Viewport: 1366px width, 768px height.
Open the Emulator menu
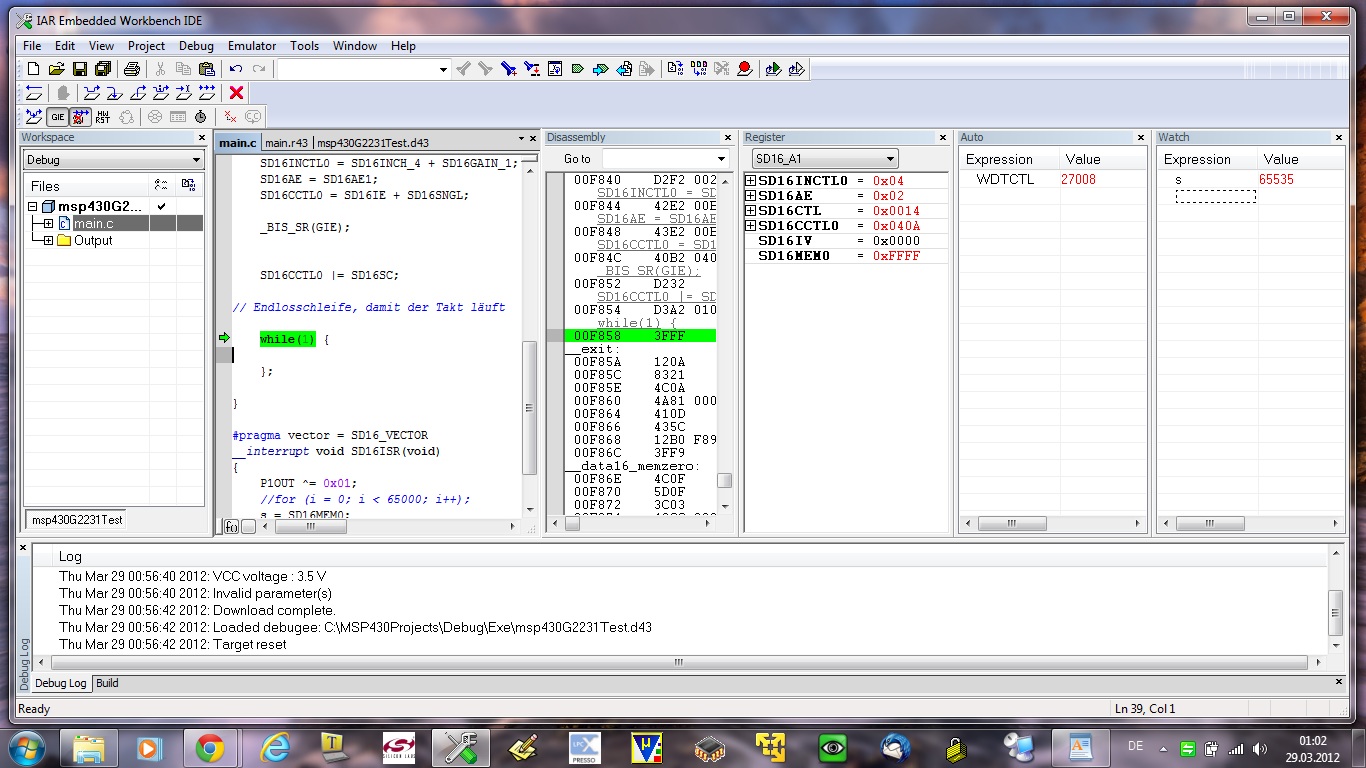252,46
